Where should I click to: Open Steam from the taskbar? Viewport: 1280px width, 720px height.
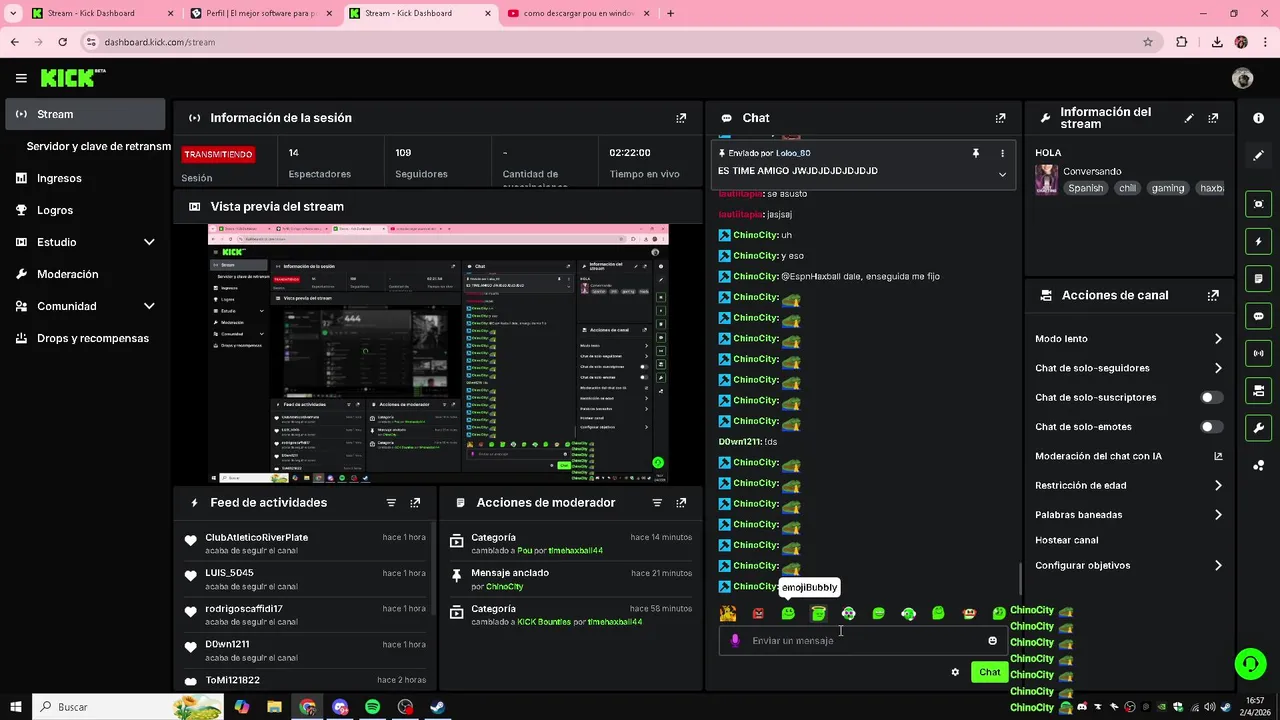click(438, 707)
